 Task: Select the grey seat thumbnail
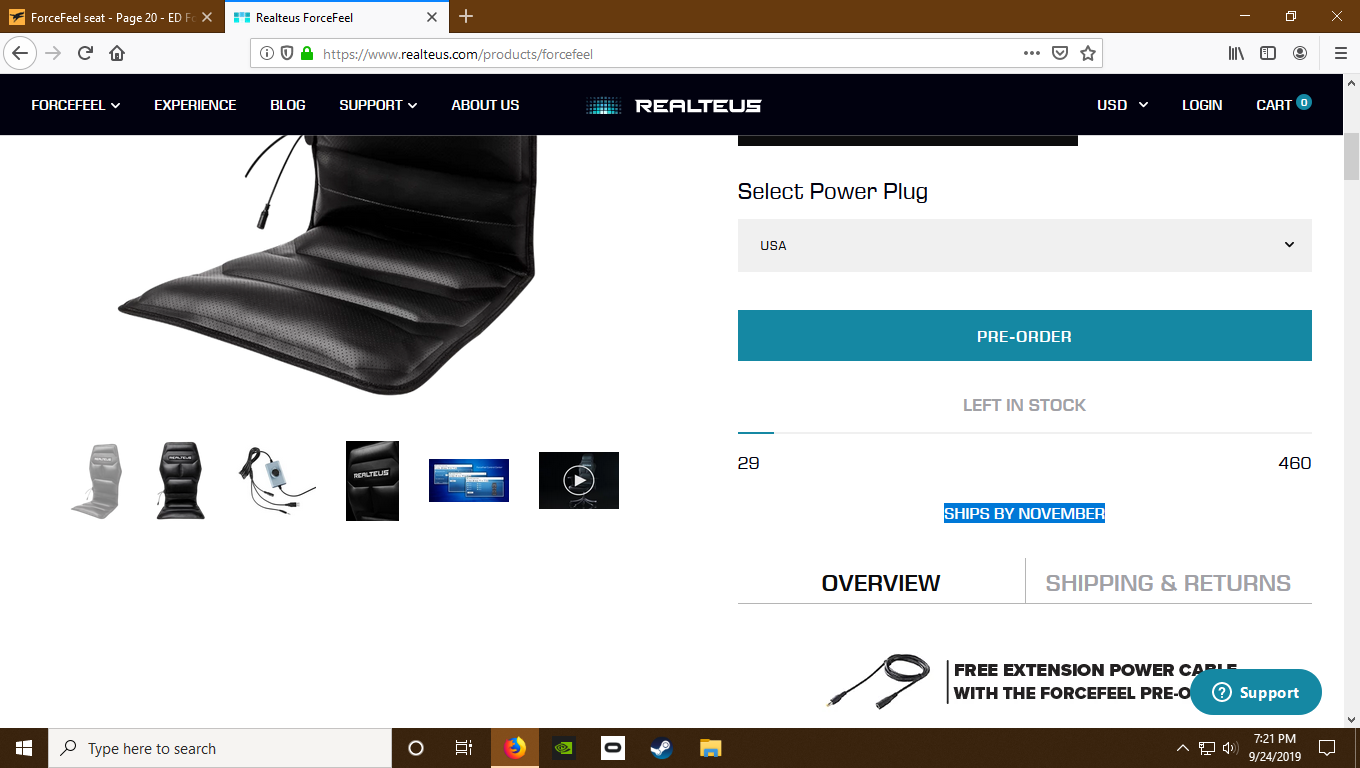[x=97, y=481]
